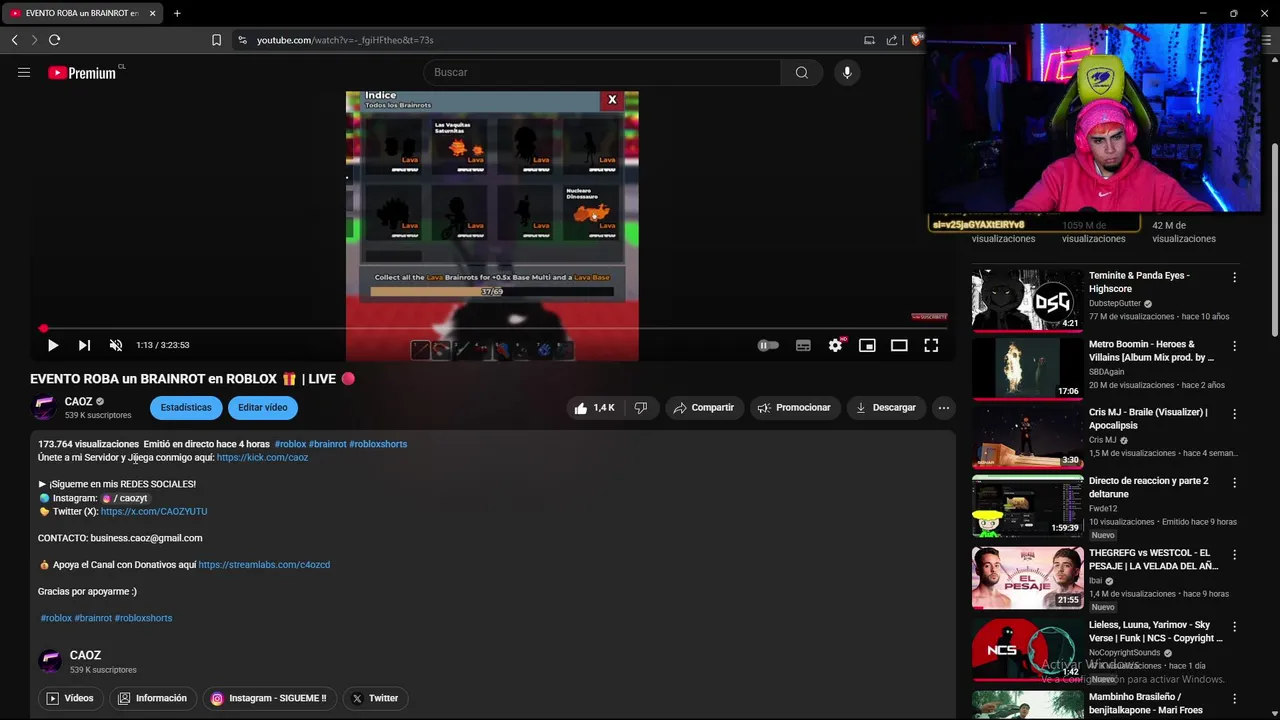This screenshot has width=1280, height=720.
Task: Toggle the autoplay switch
Action: tap(768, 345)
